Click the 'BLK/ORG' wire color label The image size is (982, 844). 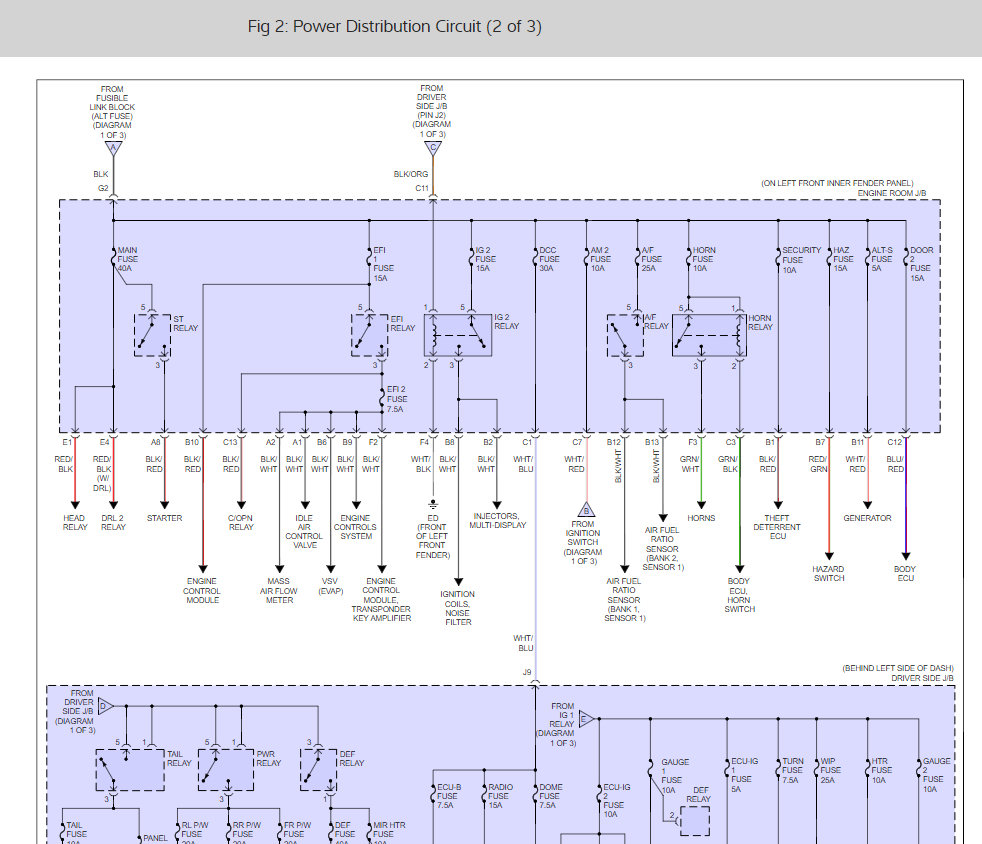411,174
